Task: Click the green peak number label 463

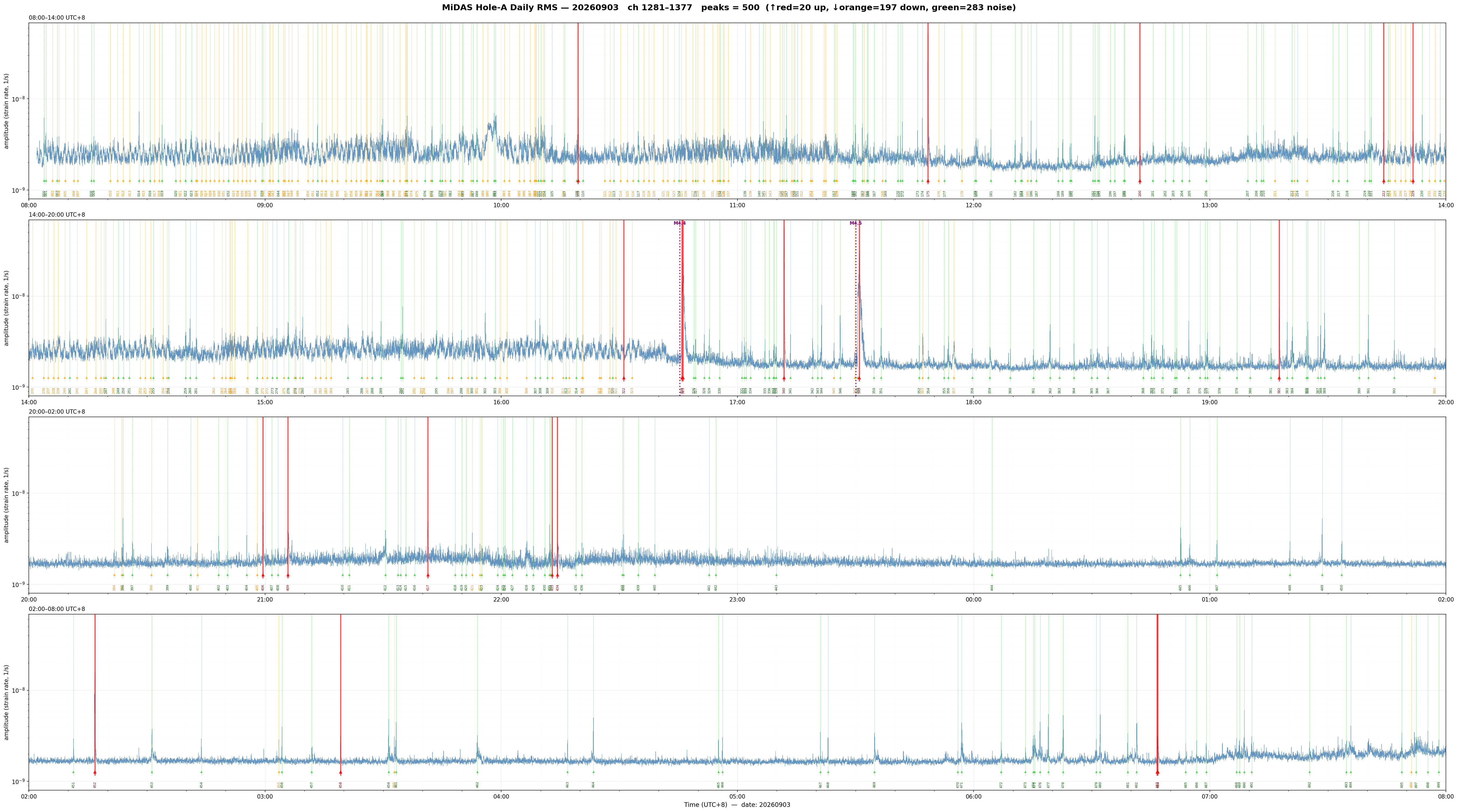Action: (568, 785)
